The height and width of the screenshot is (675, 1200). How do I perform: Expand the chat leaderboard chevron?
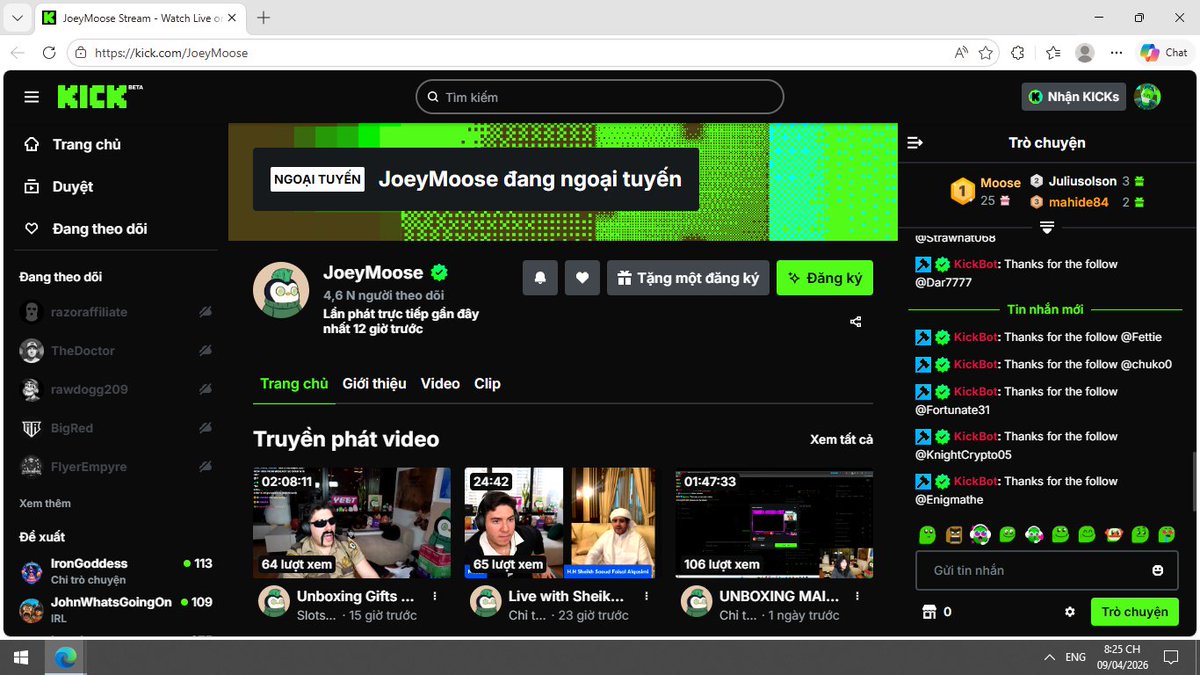(x=1047, y=228)
